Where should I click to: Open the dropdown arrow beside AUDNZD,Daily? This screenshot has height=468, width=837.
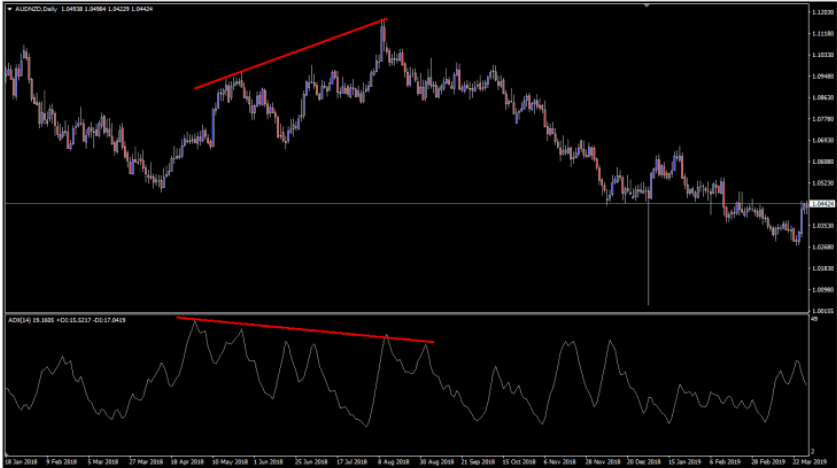[x=10, y=9]
